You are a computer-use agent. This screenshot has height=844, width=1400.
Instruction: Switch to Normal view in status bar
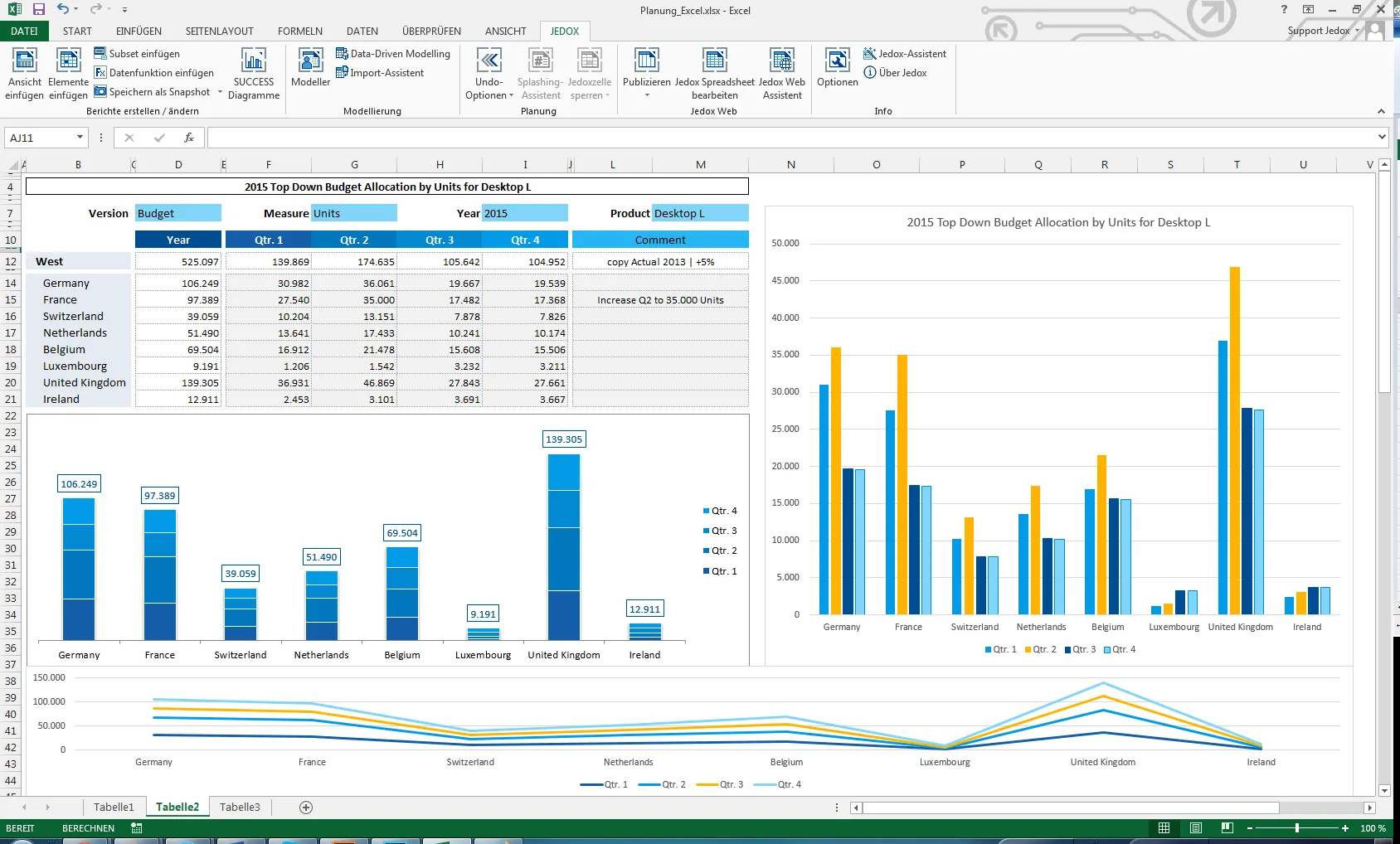[x=1164, y=828]
